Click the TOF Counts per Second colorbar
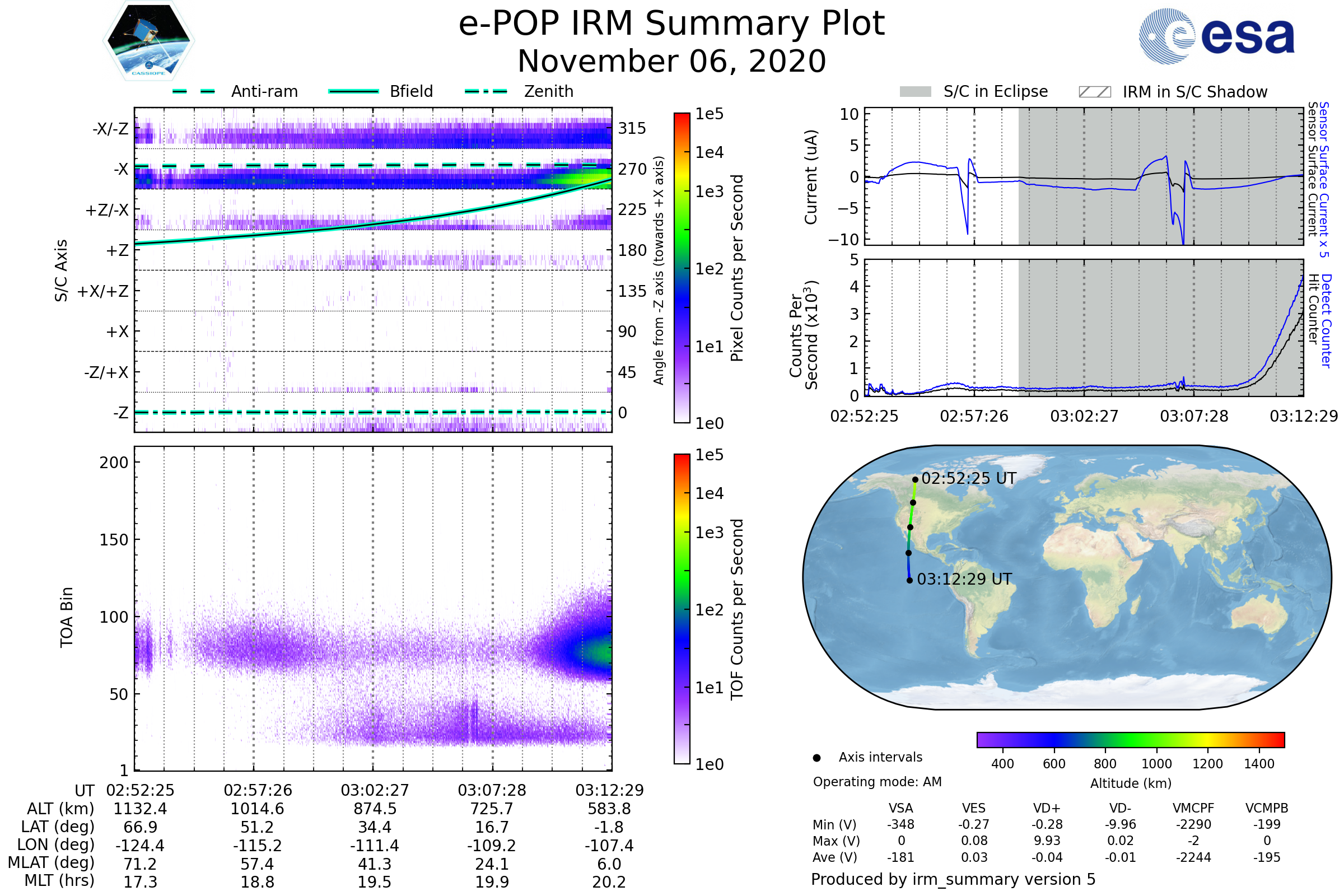This screenshot has width=1344, height=896. [682, 609]
